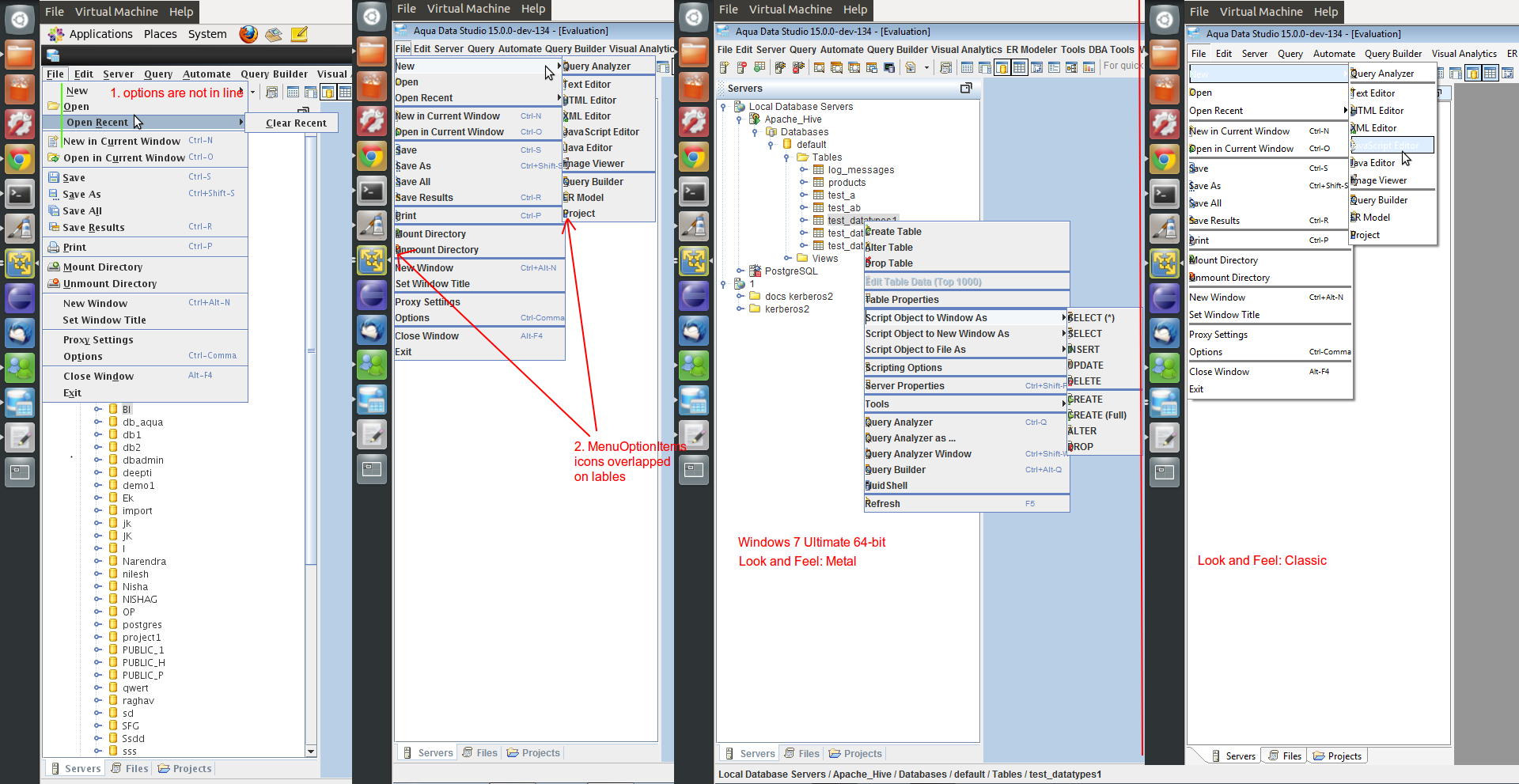Collapse the Databases node under Apache_Hive

(755, 132)
